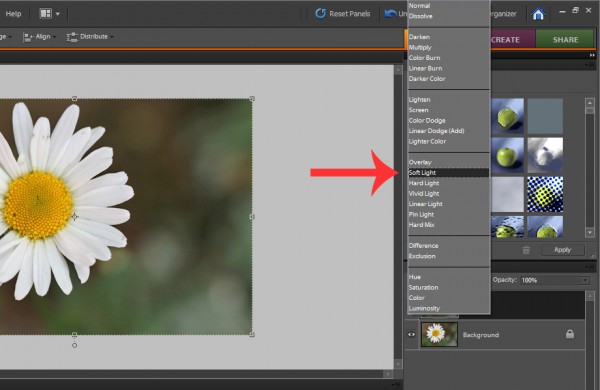Expand the Distribute dropdown arrow
The height and width of the screenshot is (390, 600).
tap(112, 37)
